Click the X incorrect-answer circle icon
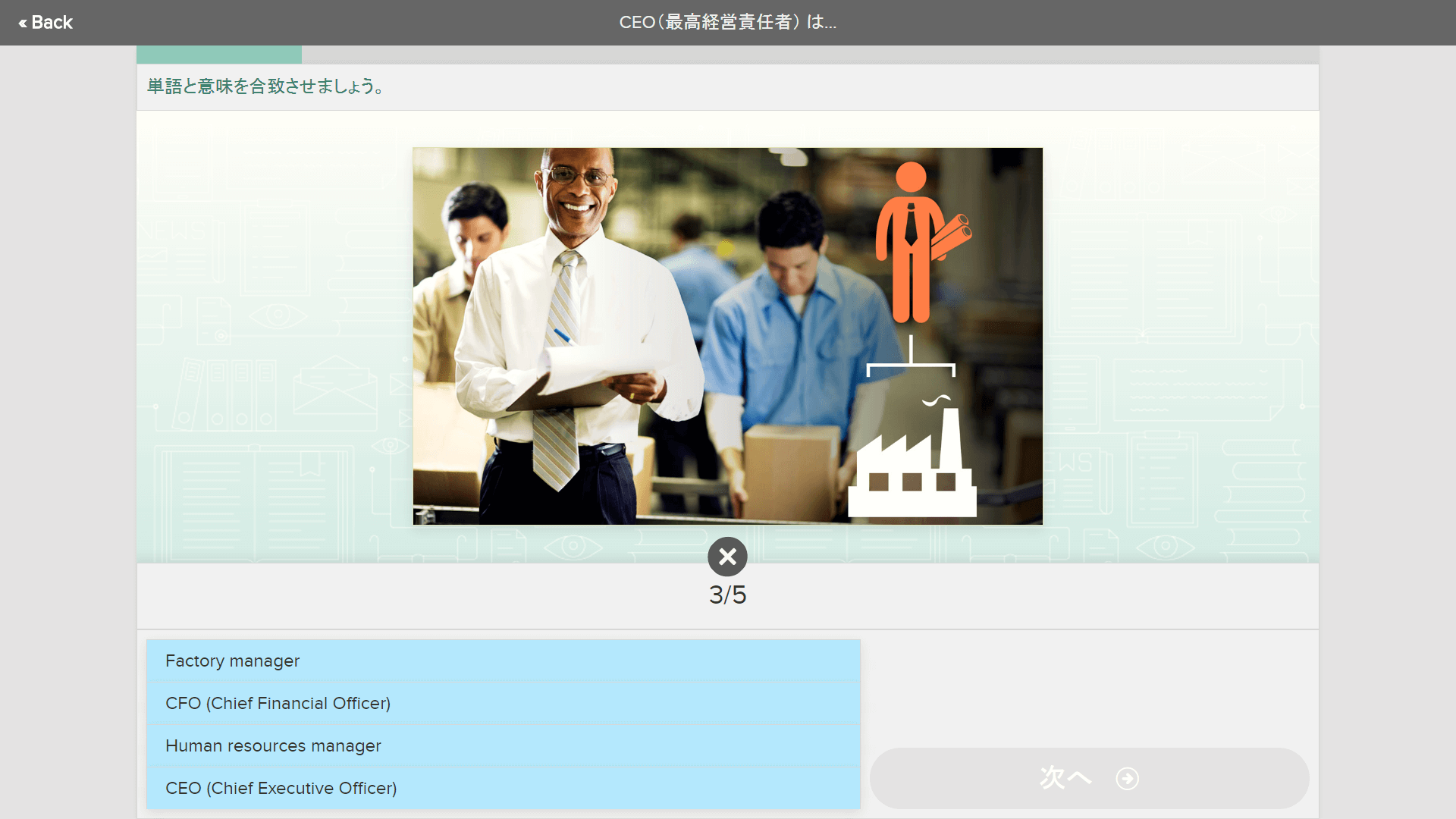 [727, 557]
